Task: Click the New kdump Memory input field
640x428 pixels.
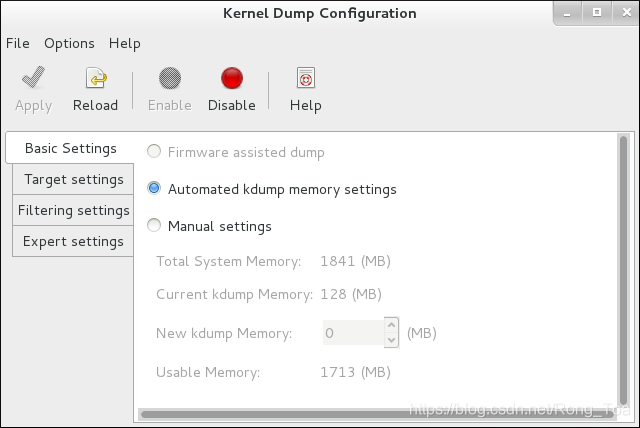Action: click(x=353, y=333)
